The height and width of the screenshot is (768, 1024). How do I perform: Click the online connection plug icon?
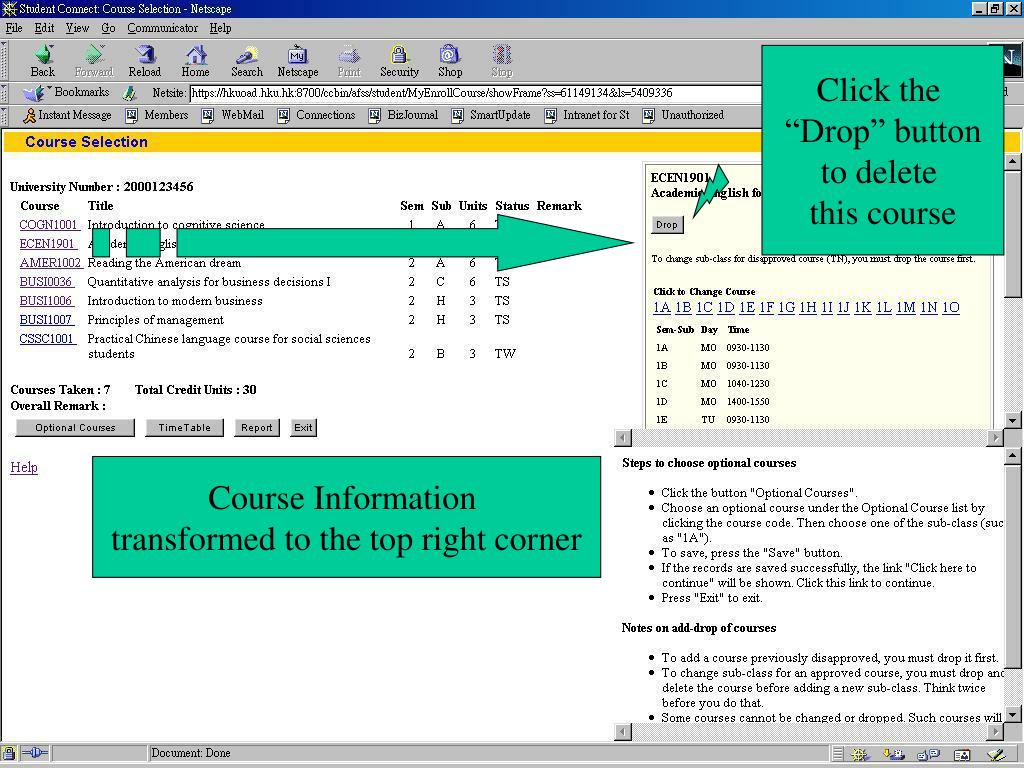click(35, 753)
